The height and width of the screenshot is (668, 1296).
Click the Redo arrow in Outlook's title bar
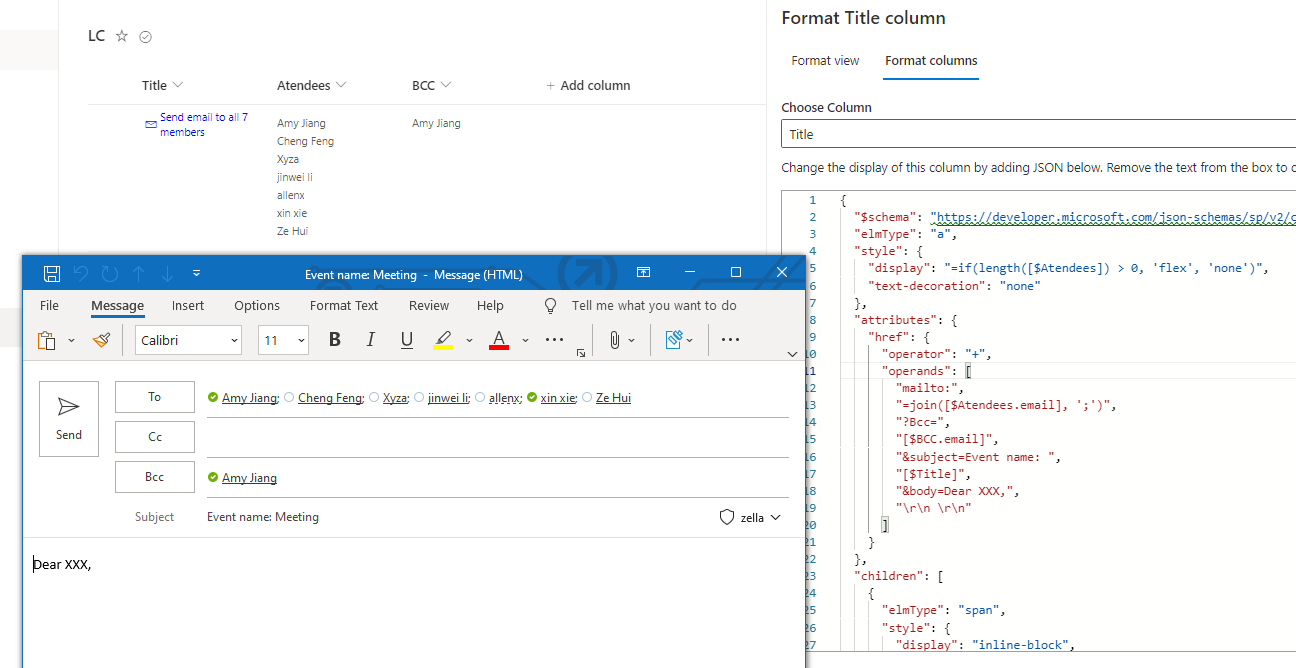(x=110, y=273)
